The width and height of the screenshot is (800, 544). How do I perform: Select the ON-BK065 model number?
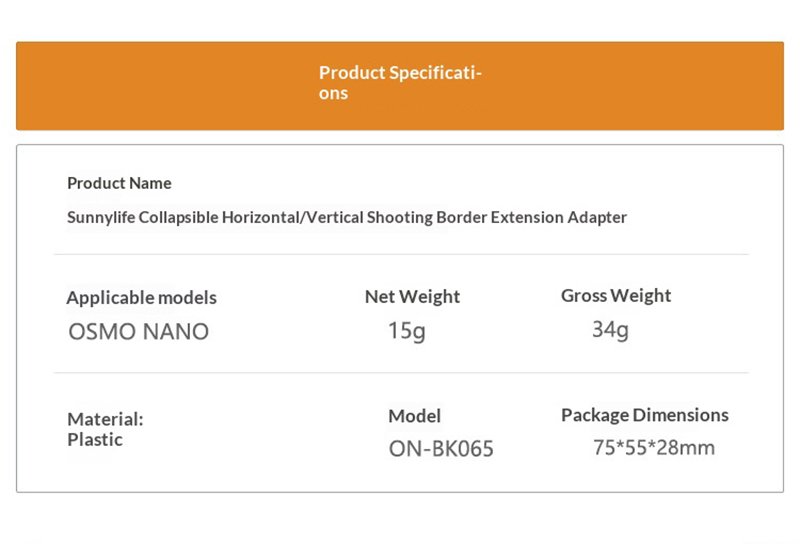pos(441,449)
